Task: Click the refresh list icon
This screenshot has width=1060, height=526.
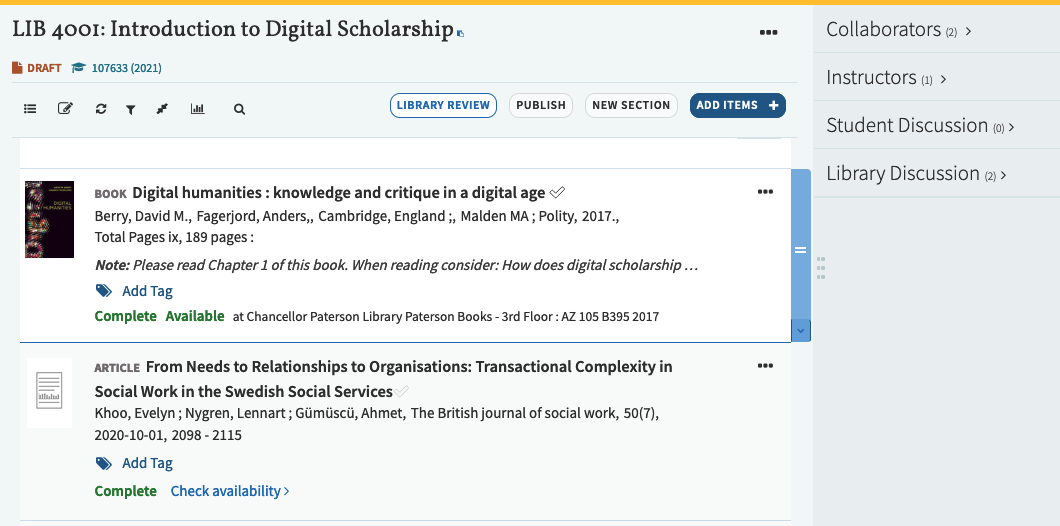Action: [x=101, y=109]
